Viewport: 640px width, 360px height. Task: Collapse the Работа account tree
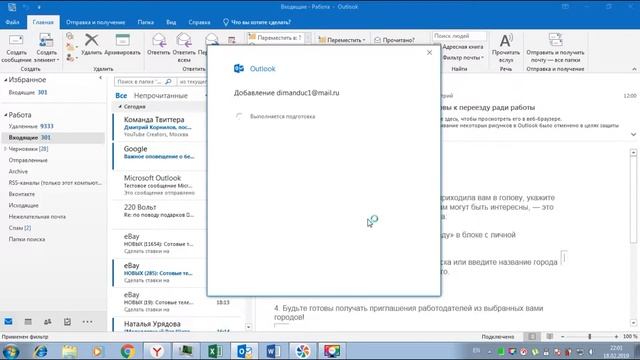click(6, 115)
